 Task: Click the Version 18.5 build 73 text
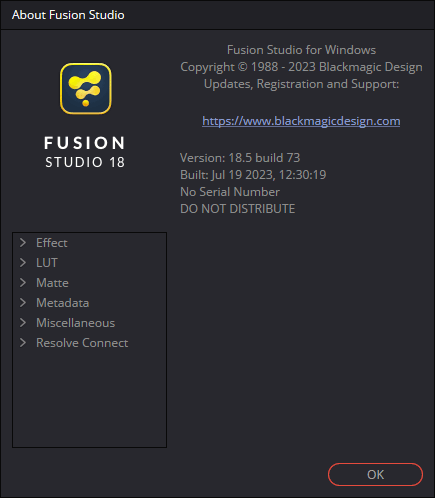pos(240,158)
